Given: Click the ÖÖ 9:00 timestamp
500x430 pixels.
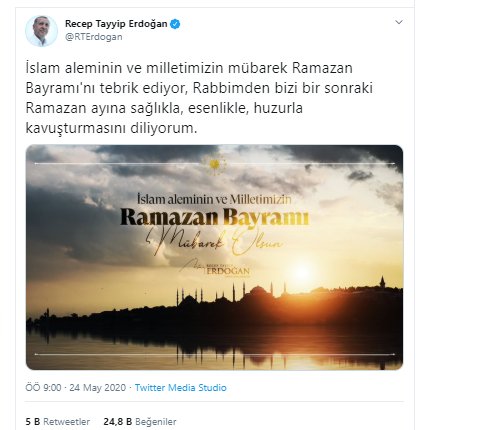Looking at the screenshot, I should (43, 388).
